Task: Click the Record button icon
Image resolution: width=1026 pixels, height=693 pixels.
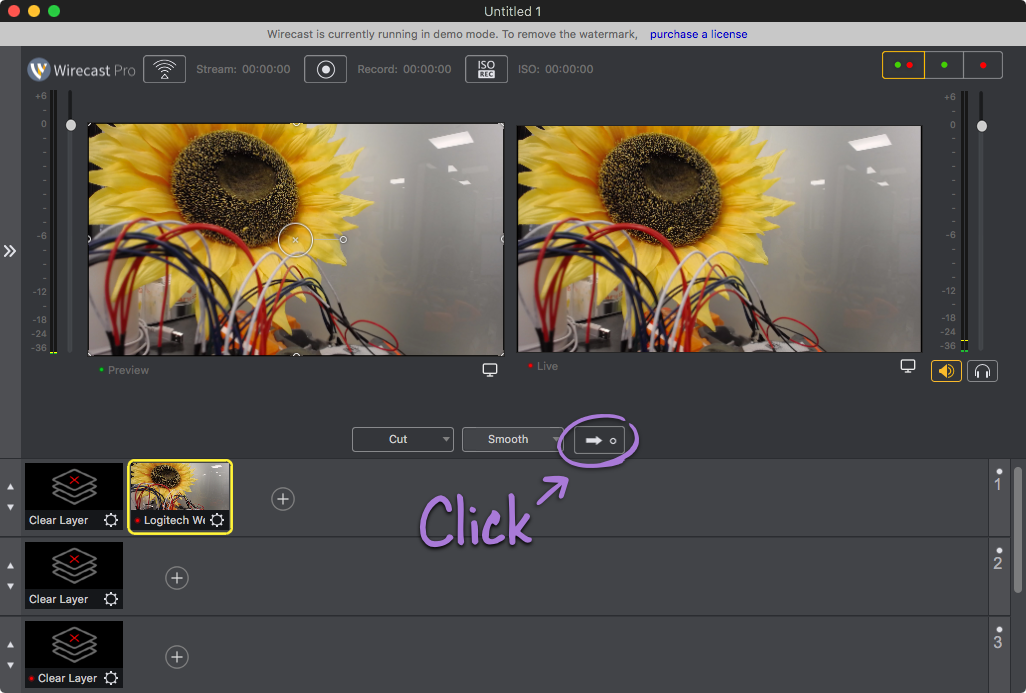Action: point(325,69)
